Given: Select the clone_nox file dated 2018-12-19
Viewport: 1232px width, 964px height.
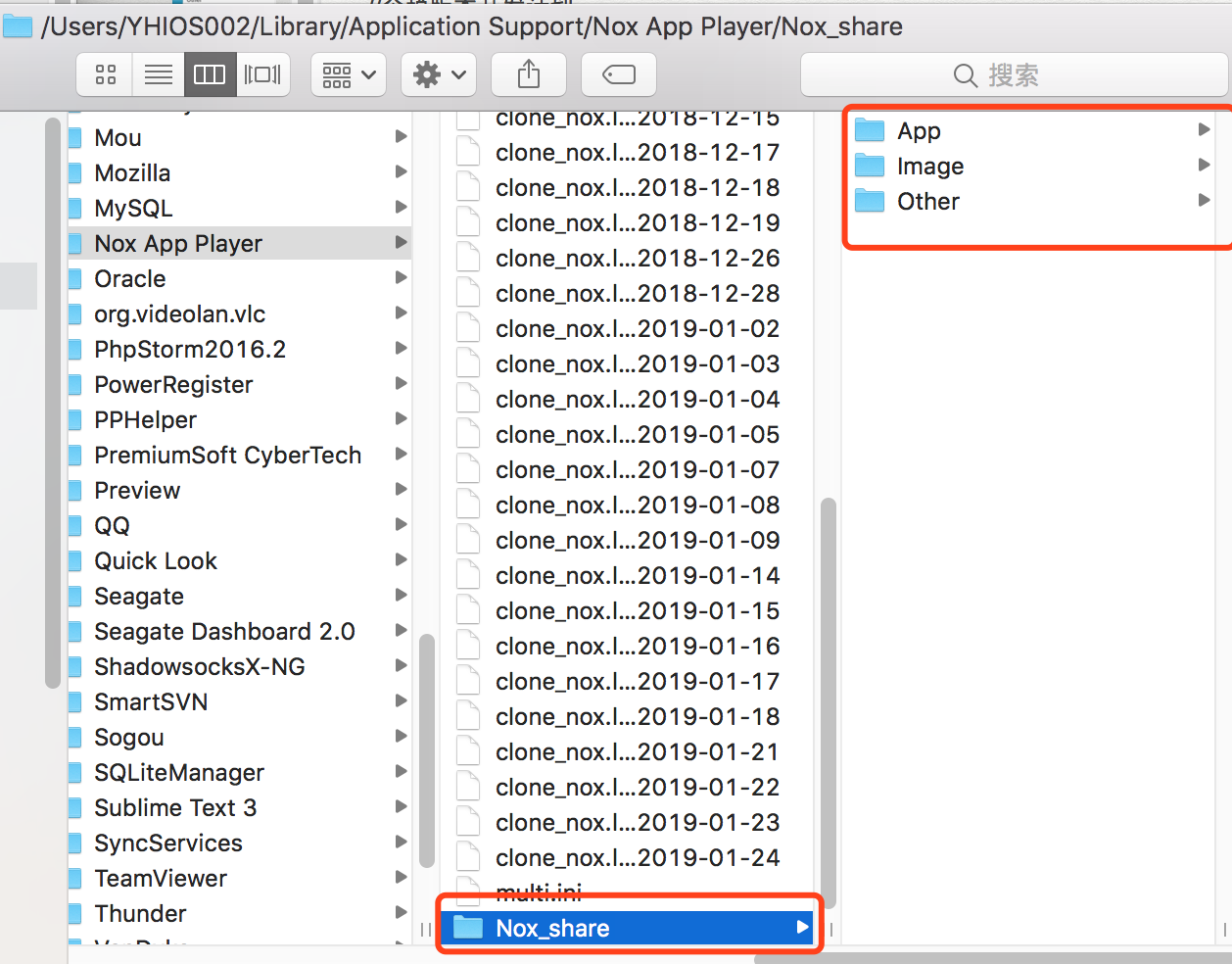Looking at the screenshot, I should pos(627,222).
